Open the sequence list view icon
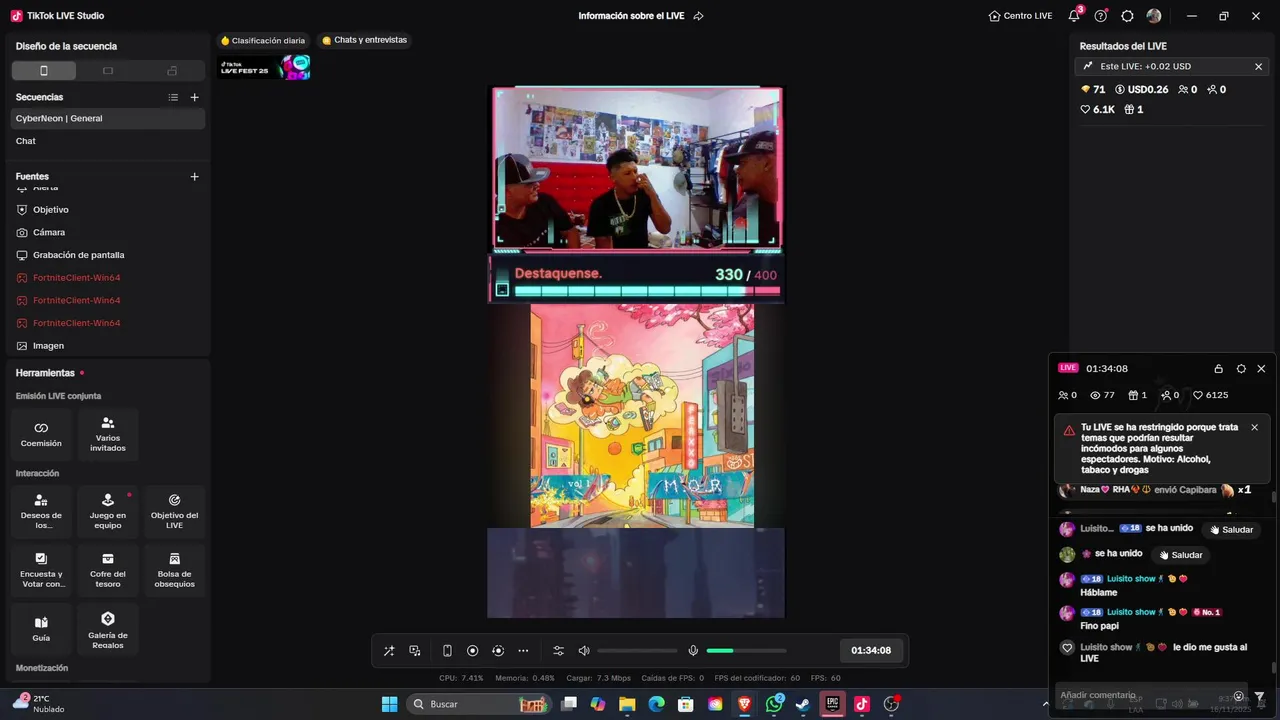This screenshot has height=720, width=1280. coord(173,97)
